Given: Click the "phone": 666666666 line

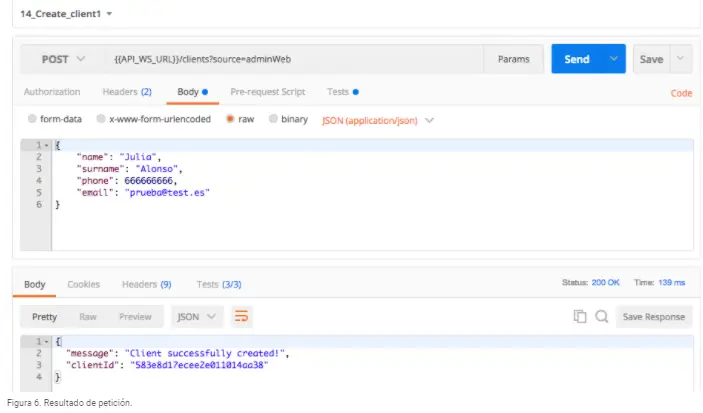Looking at the screenshot, I should tap(127, 181).
